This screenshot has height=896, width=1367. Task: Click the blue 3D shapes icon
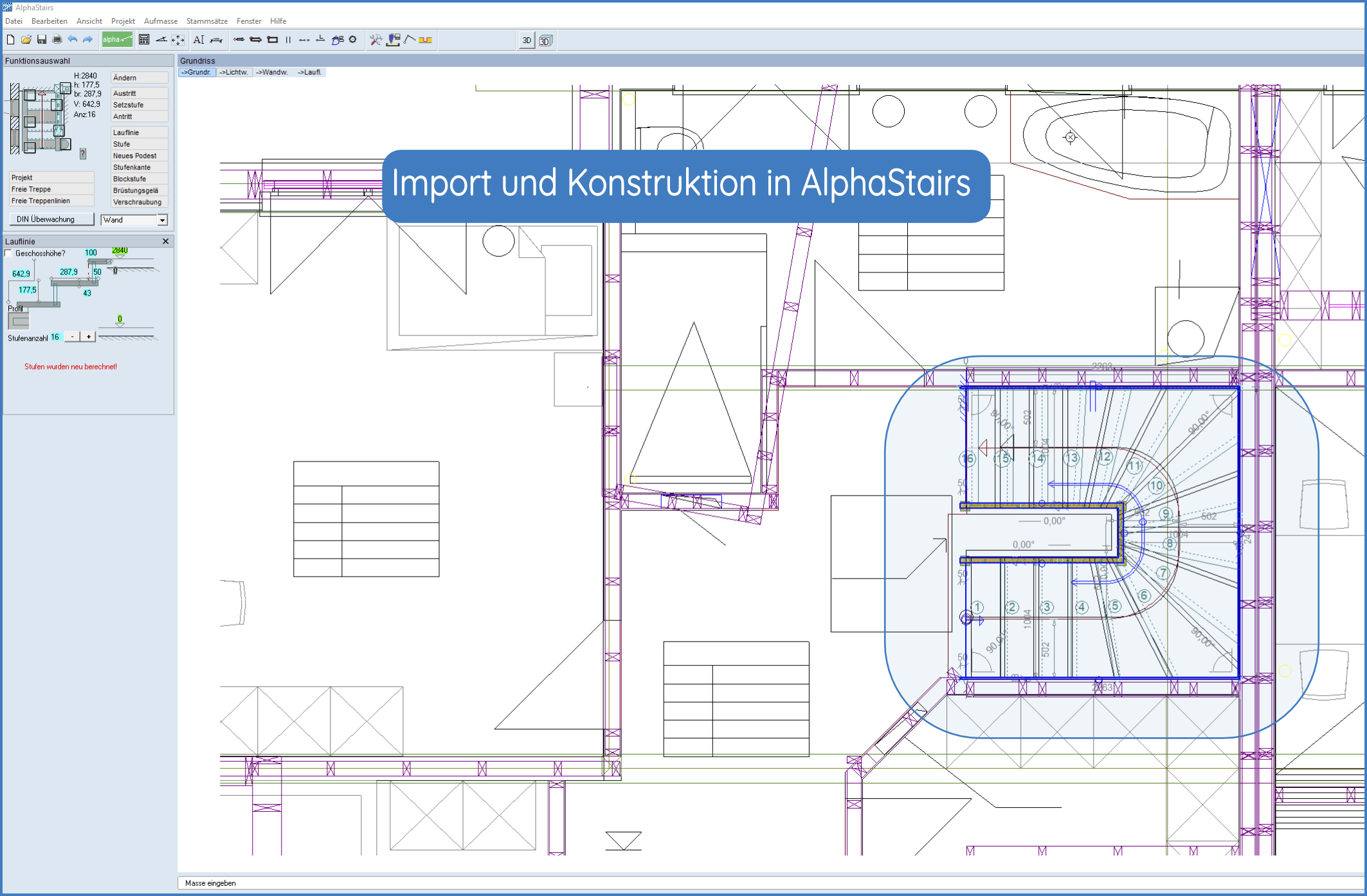pos(338,40)
